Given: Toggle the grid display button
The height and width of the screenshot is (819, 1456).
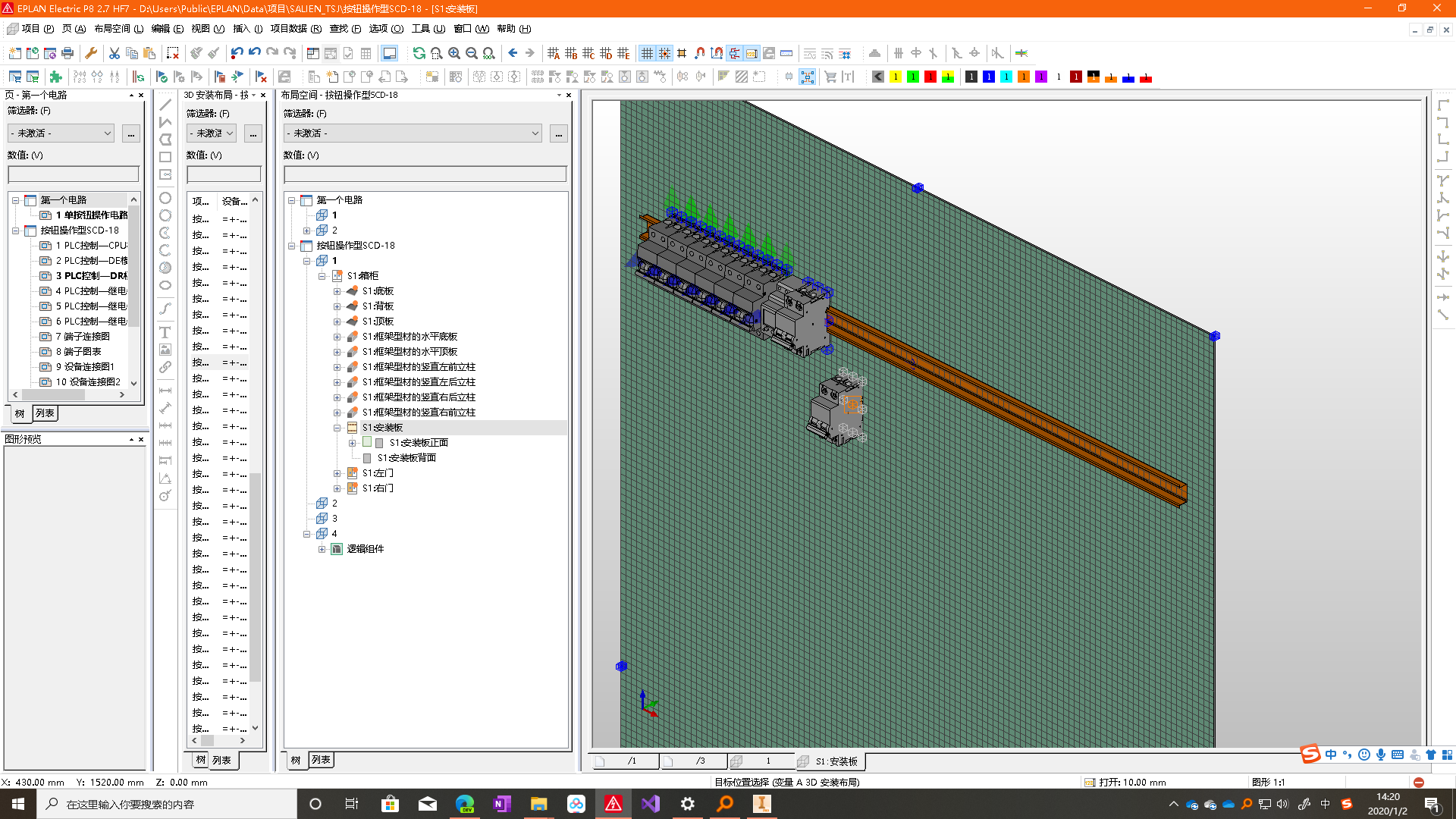Looking at the screenshot, I should point(647,53).
